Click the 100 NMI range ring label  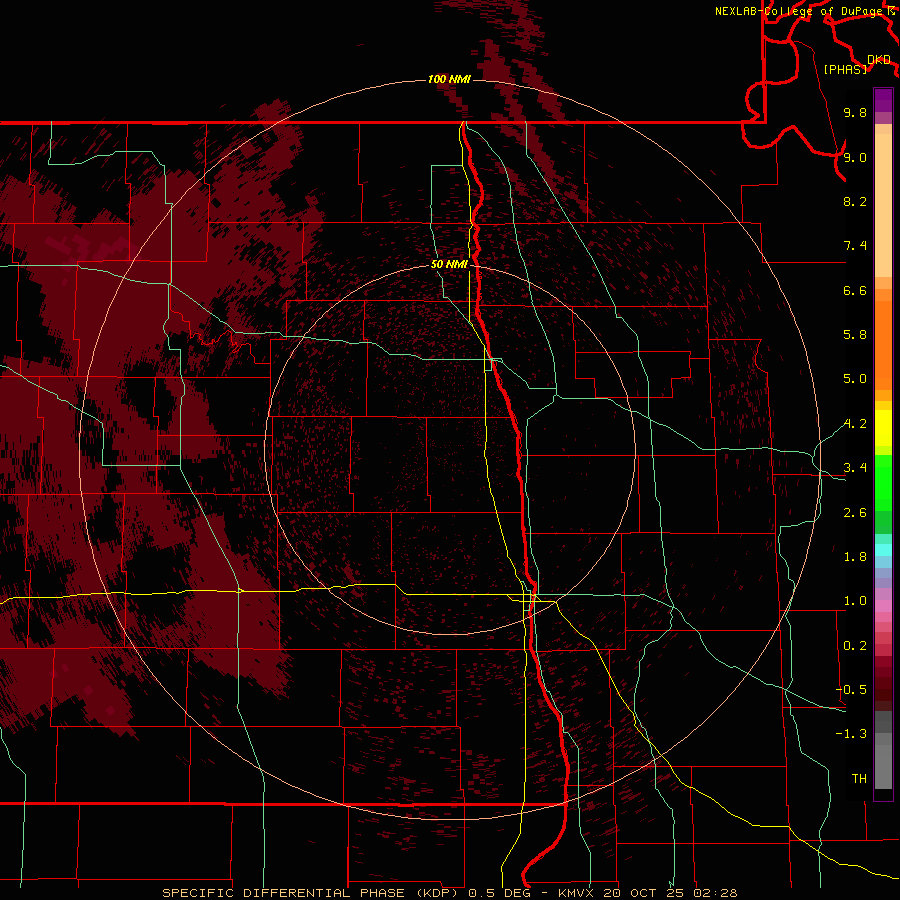[x=449, y=79]
